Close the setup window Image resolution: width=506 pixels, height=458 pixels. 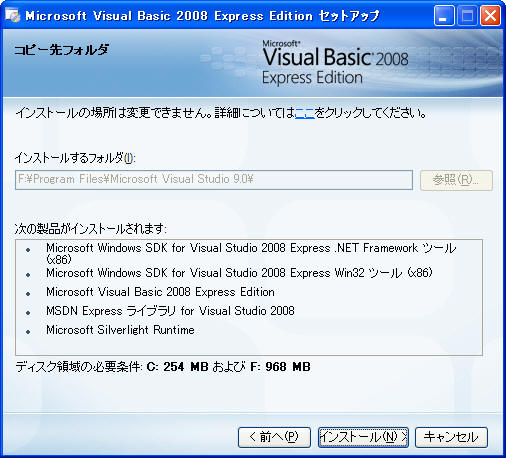[x=490, y=16]
